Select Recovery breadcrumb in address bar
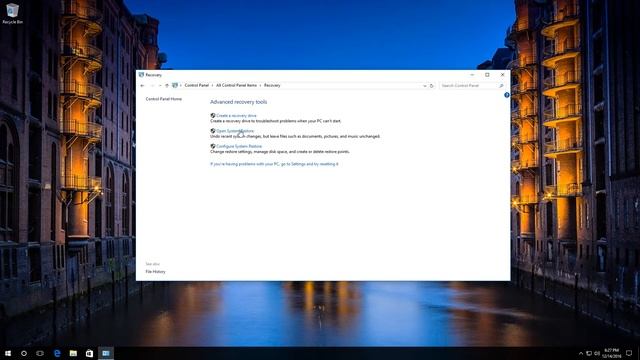This screenshot has width=640, height=360. (272, 86)
